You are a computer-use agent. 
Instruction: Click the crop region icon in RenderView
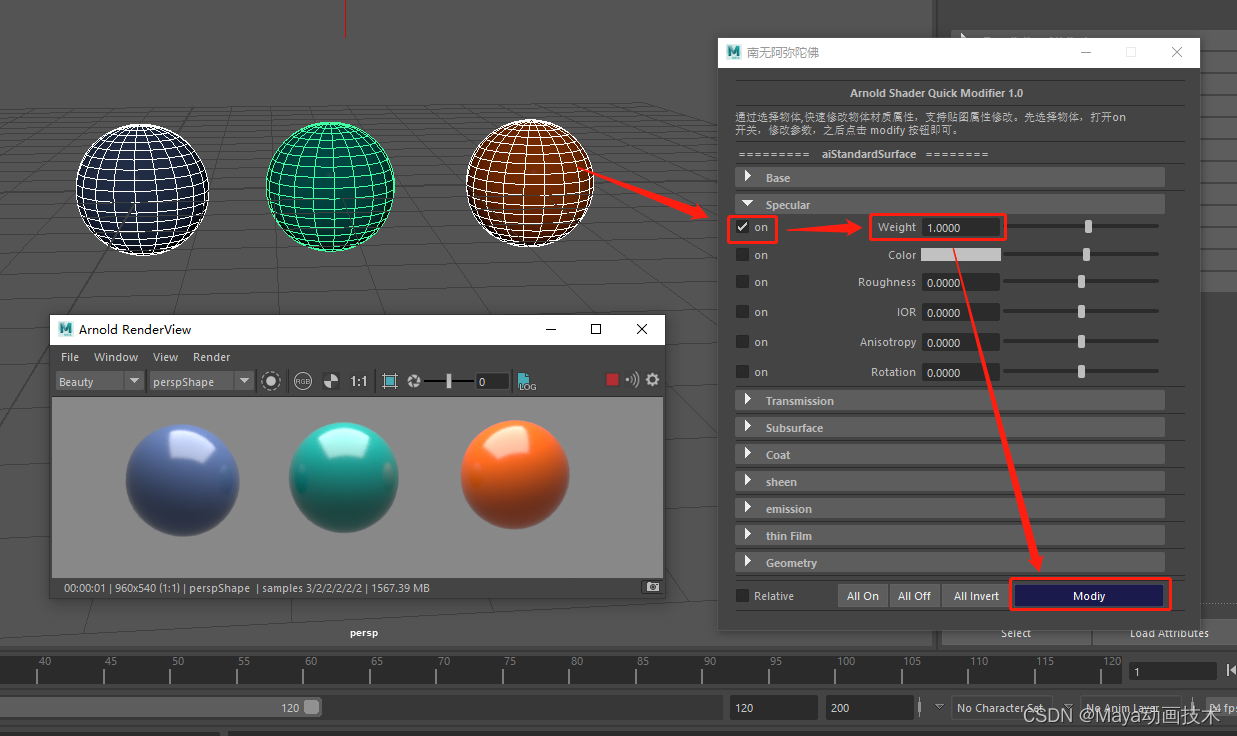tap(390, 381)
